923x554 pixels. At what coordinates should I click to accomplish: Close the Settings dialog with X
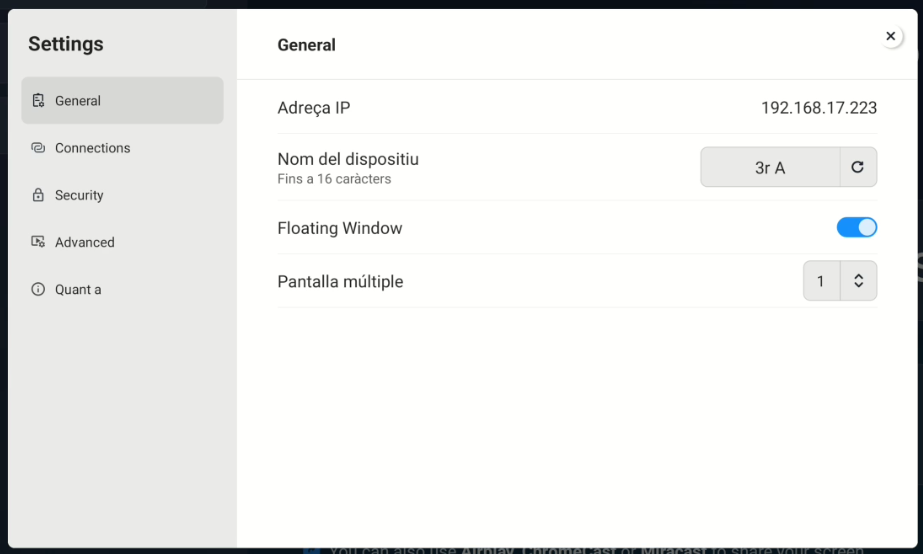[x=891, y=36]
